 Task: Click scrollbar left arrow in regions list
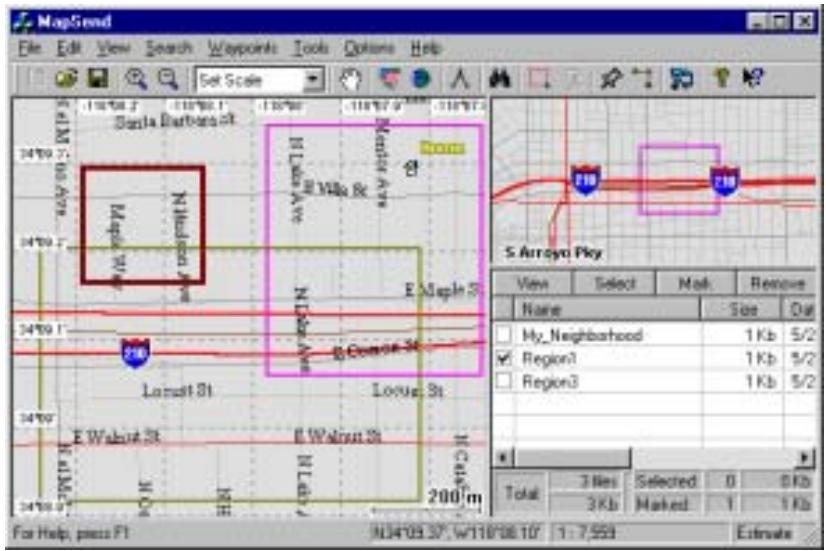click(503, 458)
